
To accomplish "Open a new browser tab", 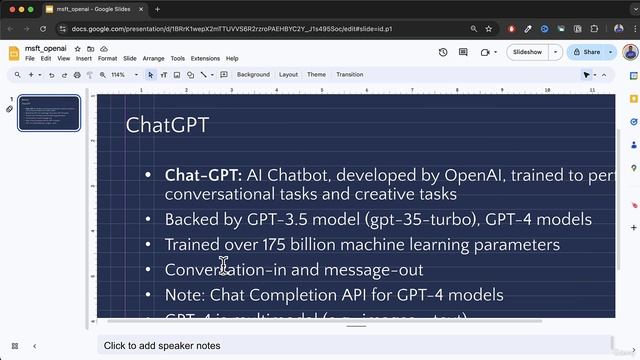I will pos(157,9).
